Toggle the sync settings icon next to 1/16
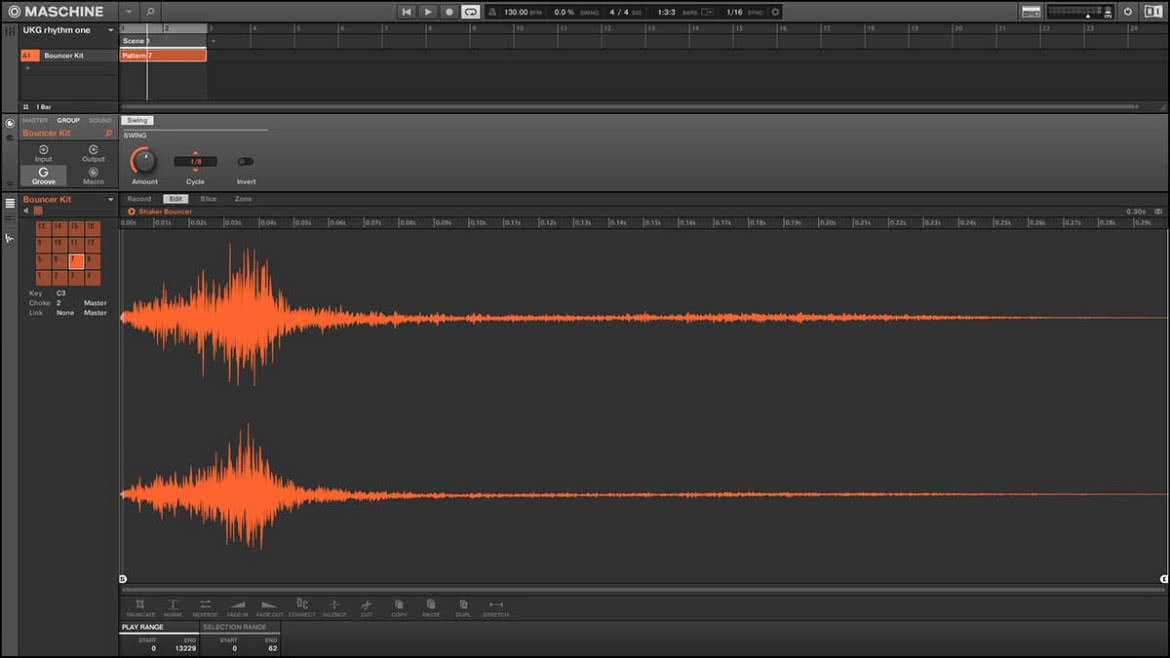1170x658 pixels. tap(775, 12)
